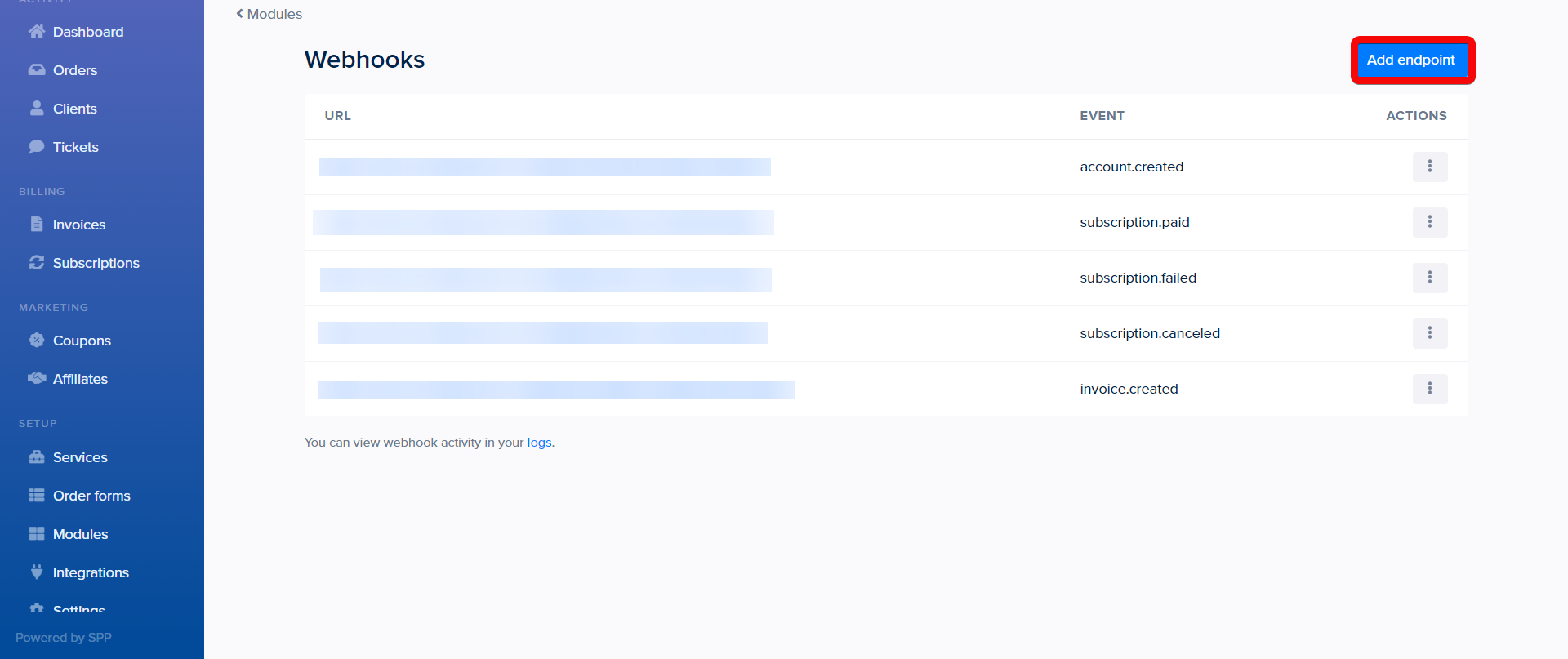This screenshot has height=659, width=1568.
Task: Open actions menu for account.created webhook
Action: 1430,167
